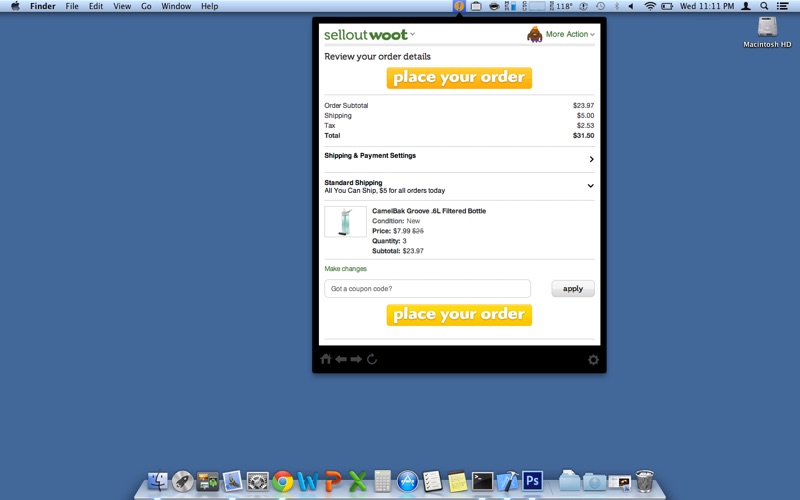Image resolution: width=800 pixels, height=500 pixels.
Task: Open Finder from the Dock
Action: (x=158, y=481)
